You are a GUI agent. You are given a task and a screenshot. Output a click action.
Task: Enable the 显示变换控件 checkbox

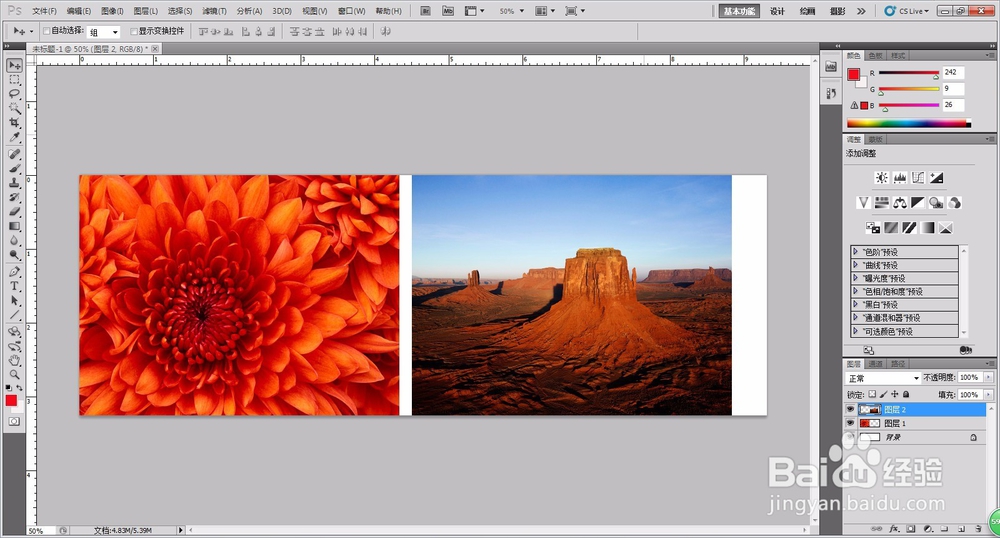[134, 31]
